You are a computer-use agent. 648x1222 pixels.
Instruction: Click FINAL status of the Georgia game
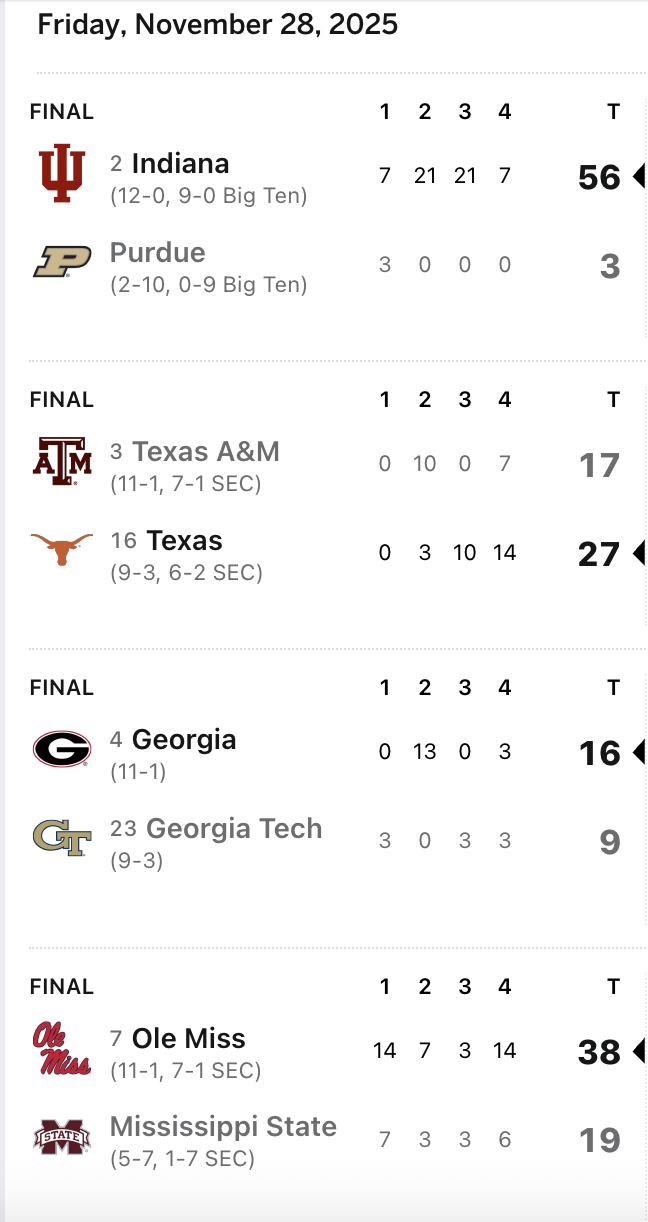pos(62,688)
